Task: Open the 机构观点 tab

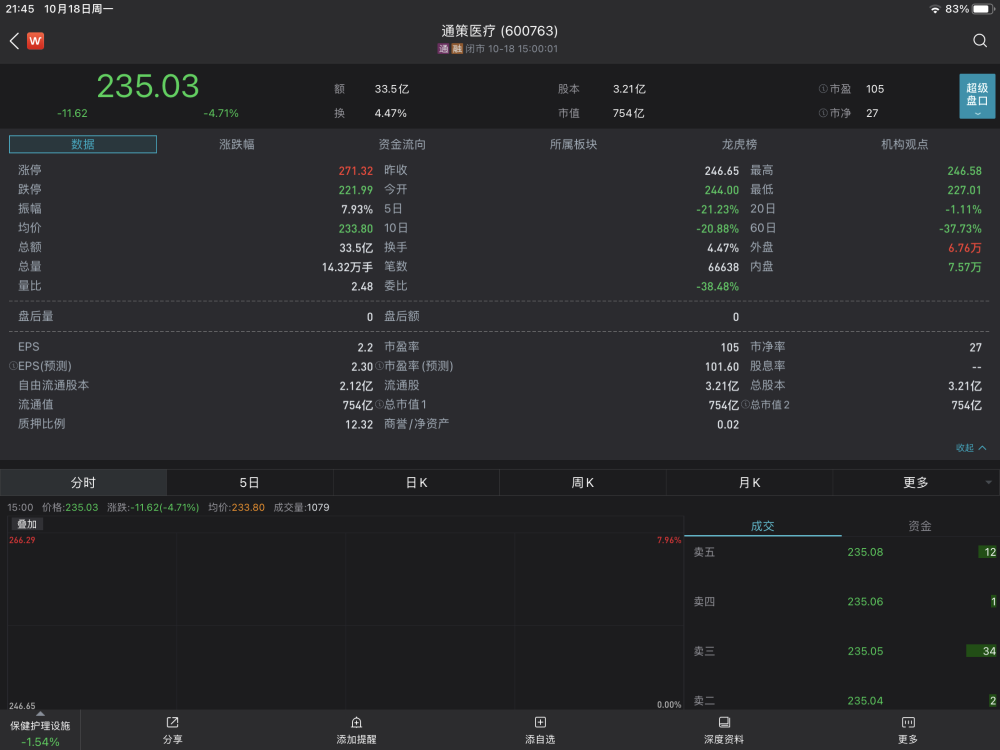Action: point(904,144)
